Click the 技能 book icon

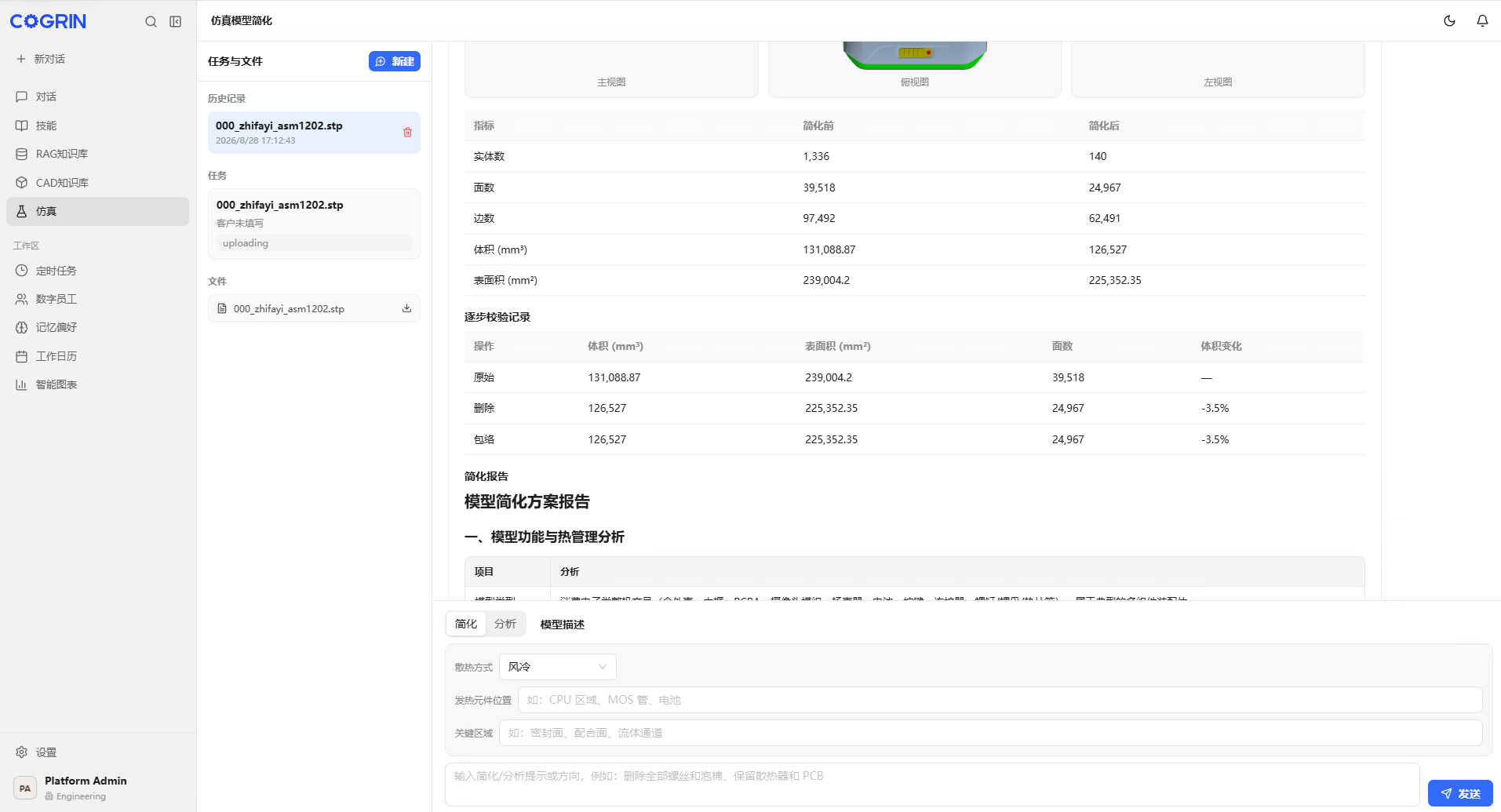coord(22,126)
